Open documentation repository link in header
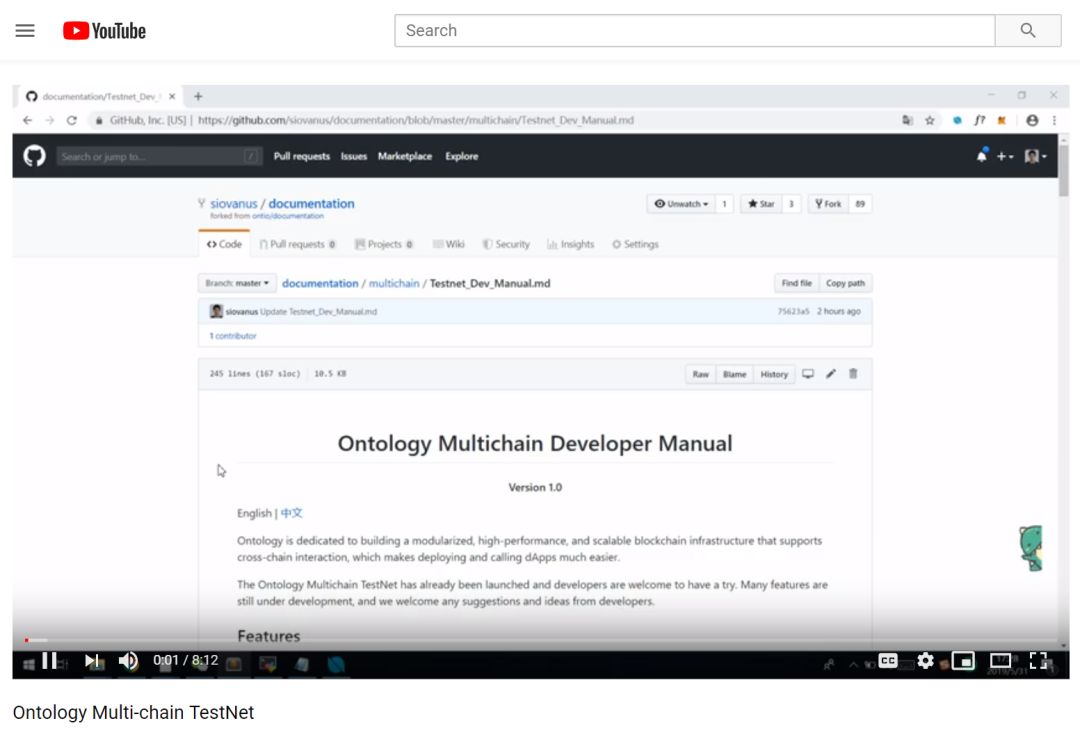 (x=311, y=204)
